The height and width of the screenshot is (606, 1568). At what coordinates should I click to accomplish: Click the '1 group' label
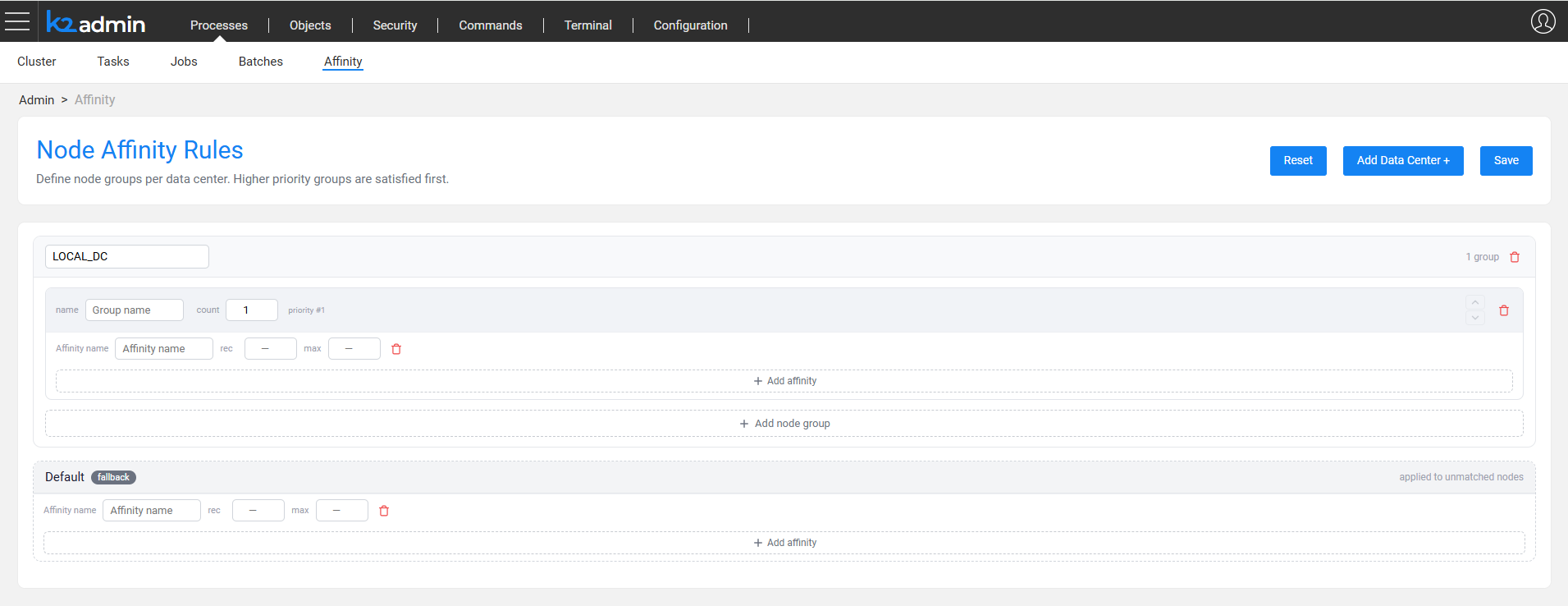[1482, 257]
